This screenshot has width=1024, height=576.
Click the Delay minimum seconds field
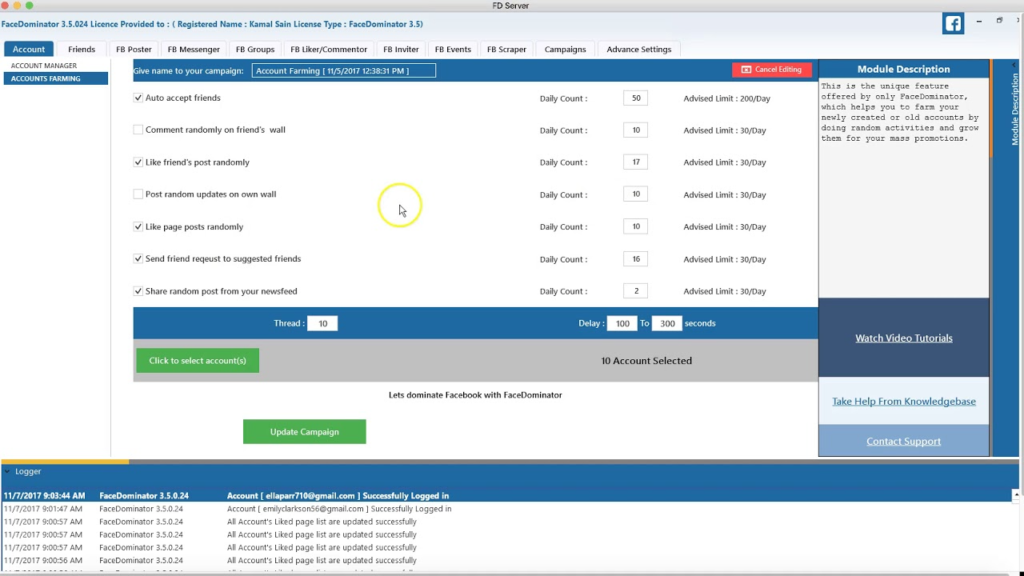[622, 323]
